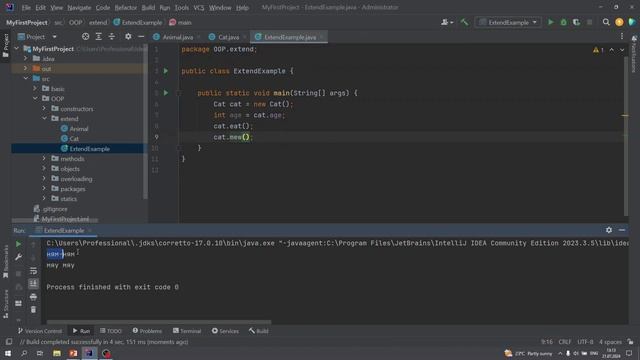
Task: Go to previous highlighted error arrow
Action: point(611,50)
